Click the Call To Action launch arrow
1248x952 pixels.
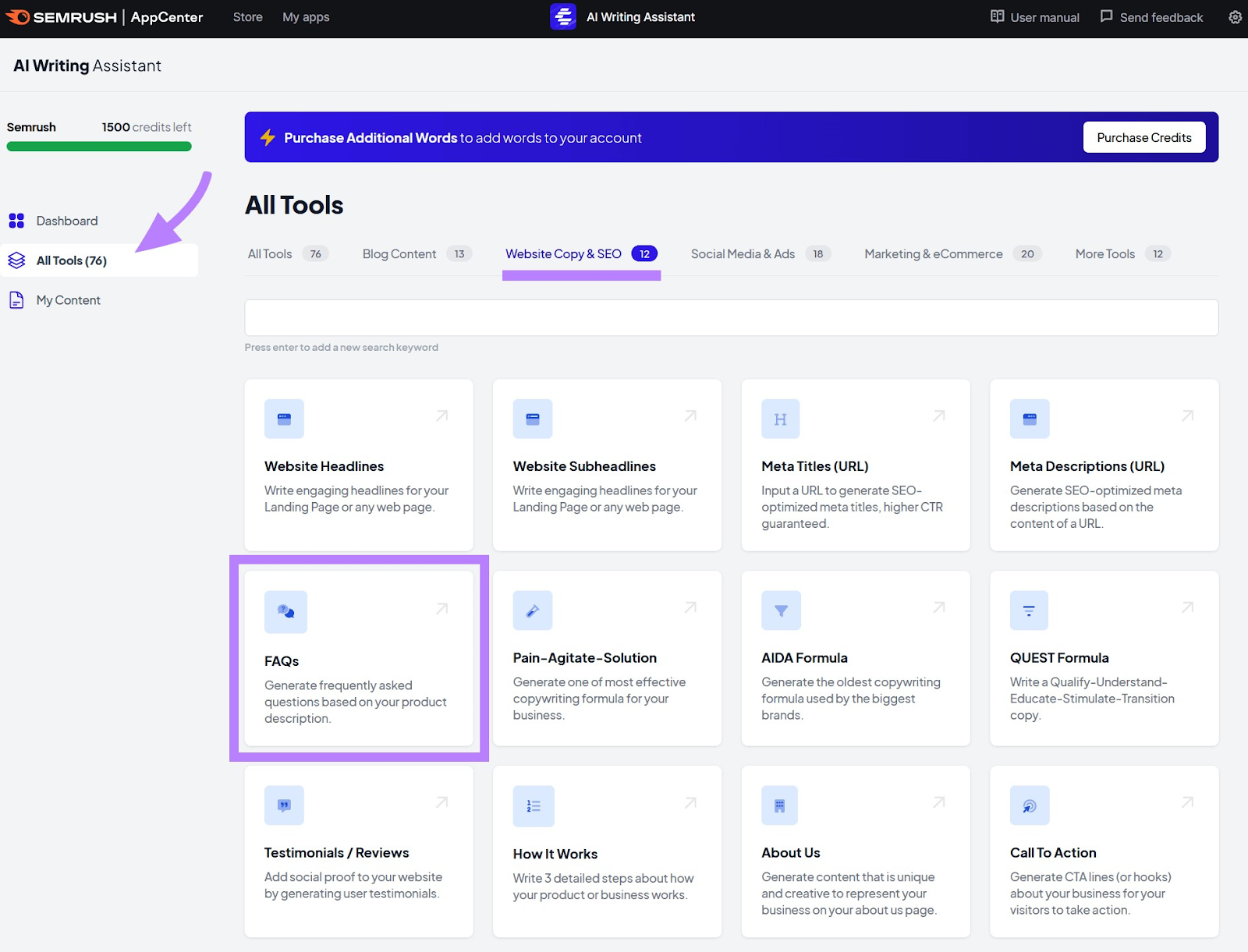(1186, 802)
